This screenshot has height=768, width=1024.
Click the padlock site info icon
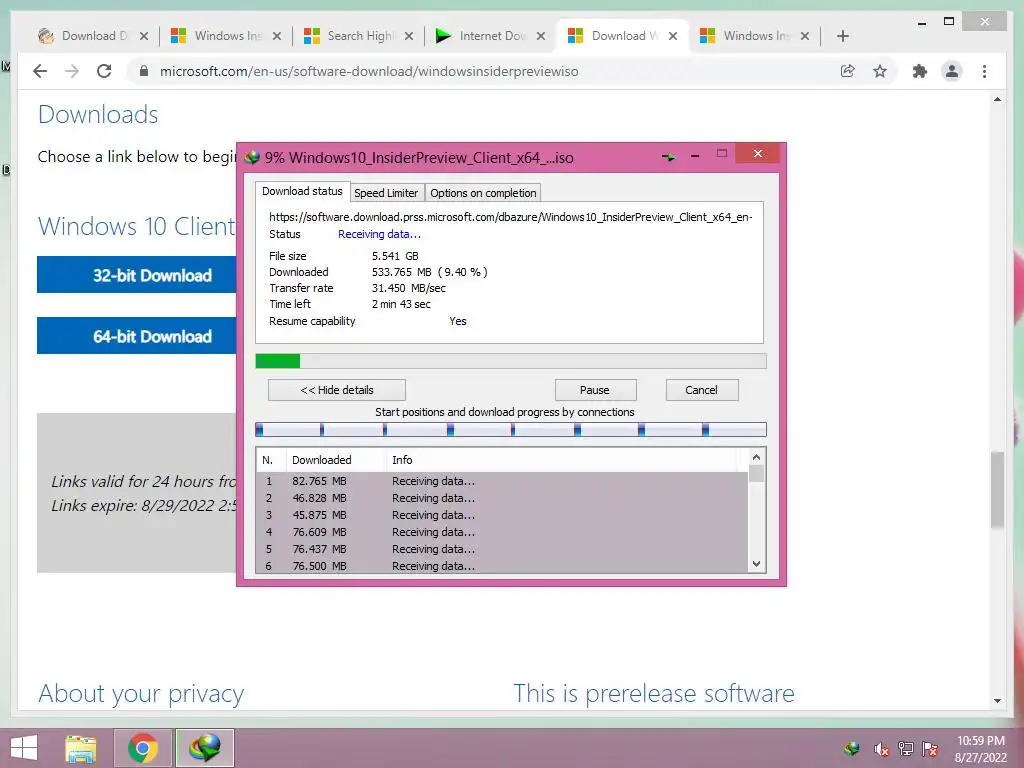144,71
